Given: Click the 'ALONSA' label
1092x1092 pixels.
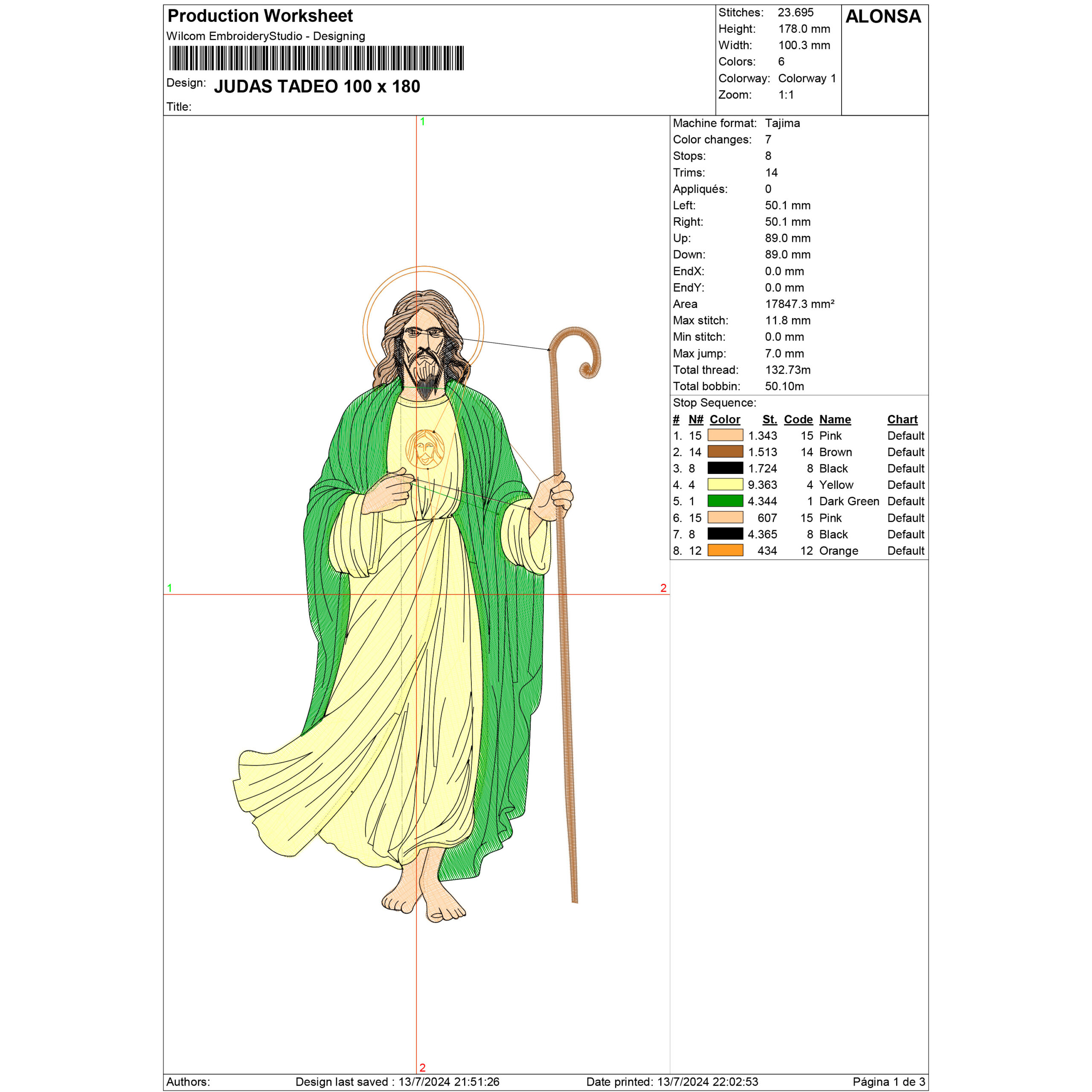Looking at the screenshot, I should (x=883, y=16).
